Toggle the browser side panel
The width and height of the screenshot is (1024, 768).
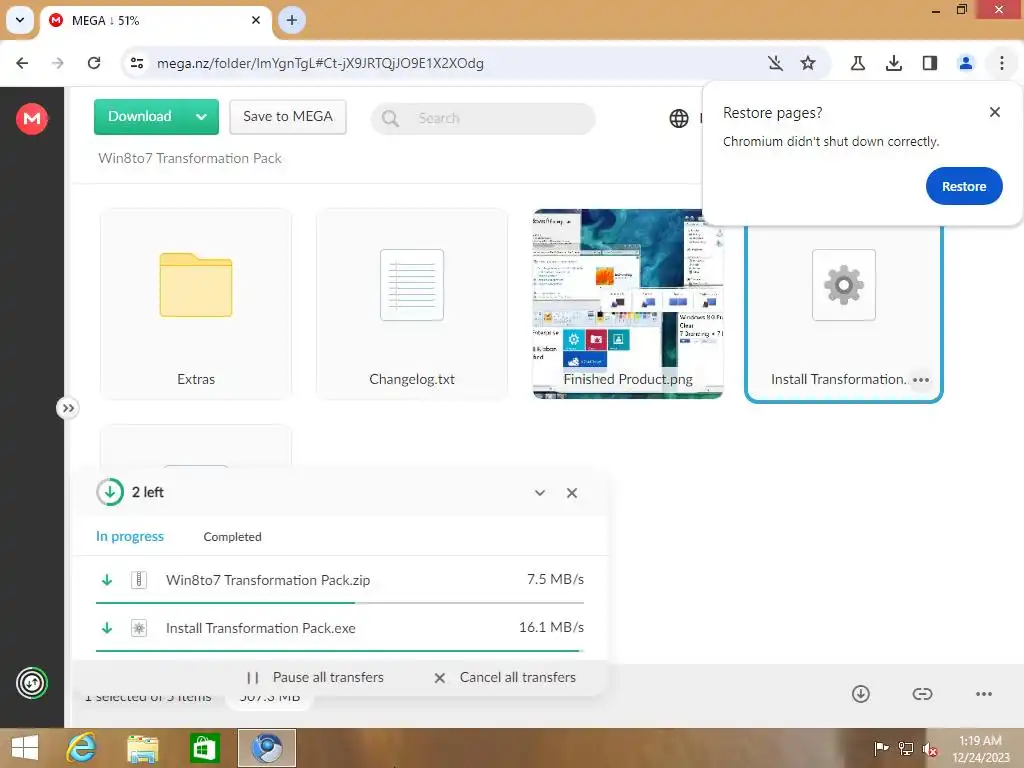click(x=929, y=63)
